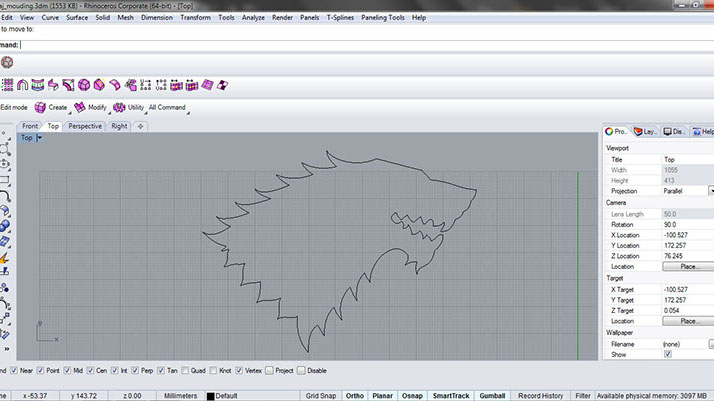Uncheck the wallpaper Show checkbox
The height and width of the screenshot is (401, 714).
(668, 354)
